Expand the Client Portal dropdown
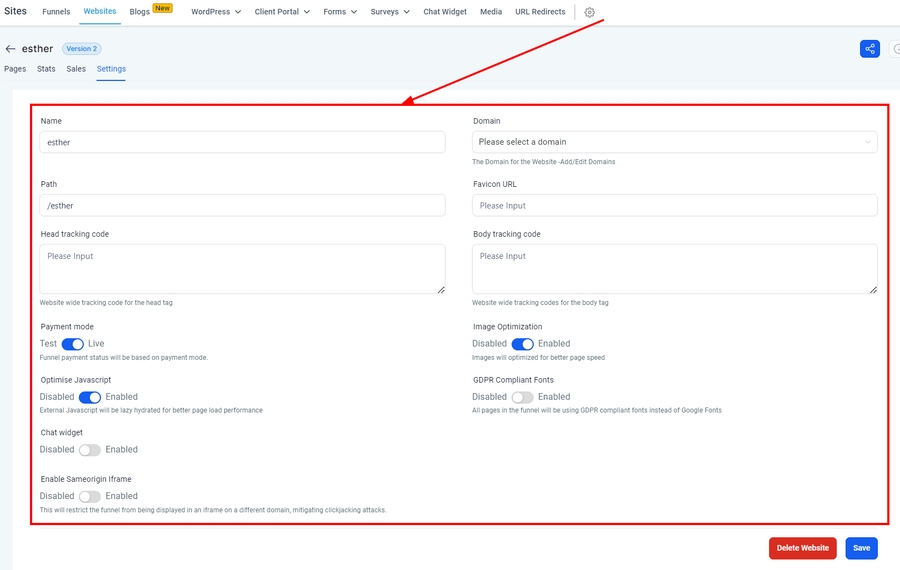900x570 pixels. point(282,12)
